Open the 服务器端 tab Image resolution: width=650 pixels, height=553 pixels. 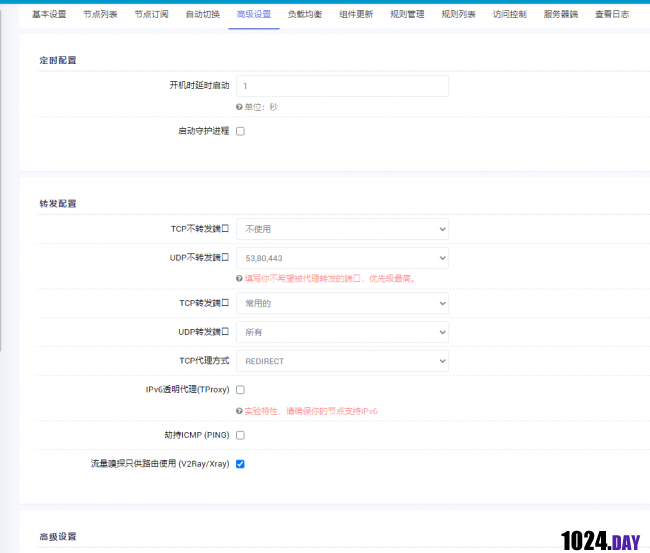[560, 15]
